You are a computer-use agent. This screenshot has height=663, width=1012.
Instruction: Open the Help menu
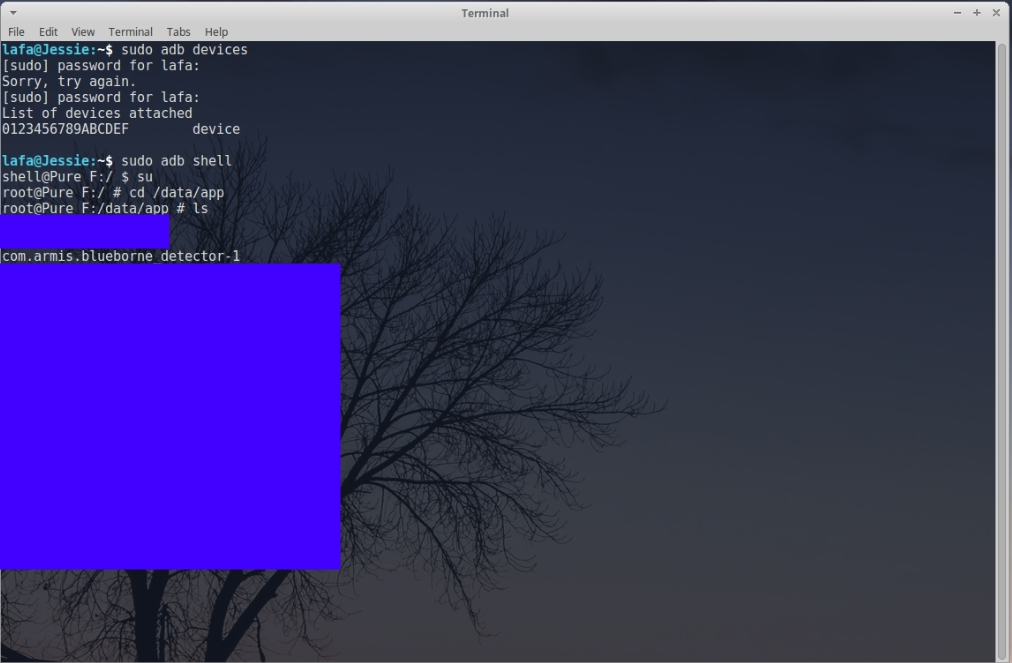pyautogui.click(x=216, y=32)
